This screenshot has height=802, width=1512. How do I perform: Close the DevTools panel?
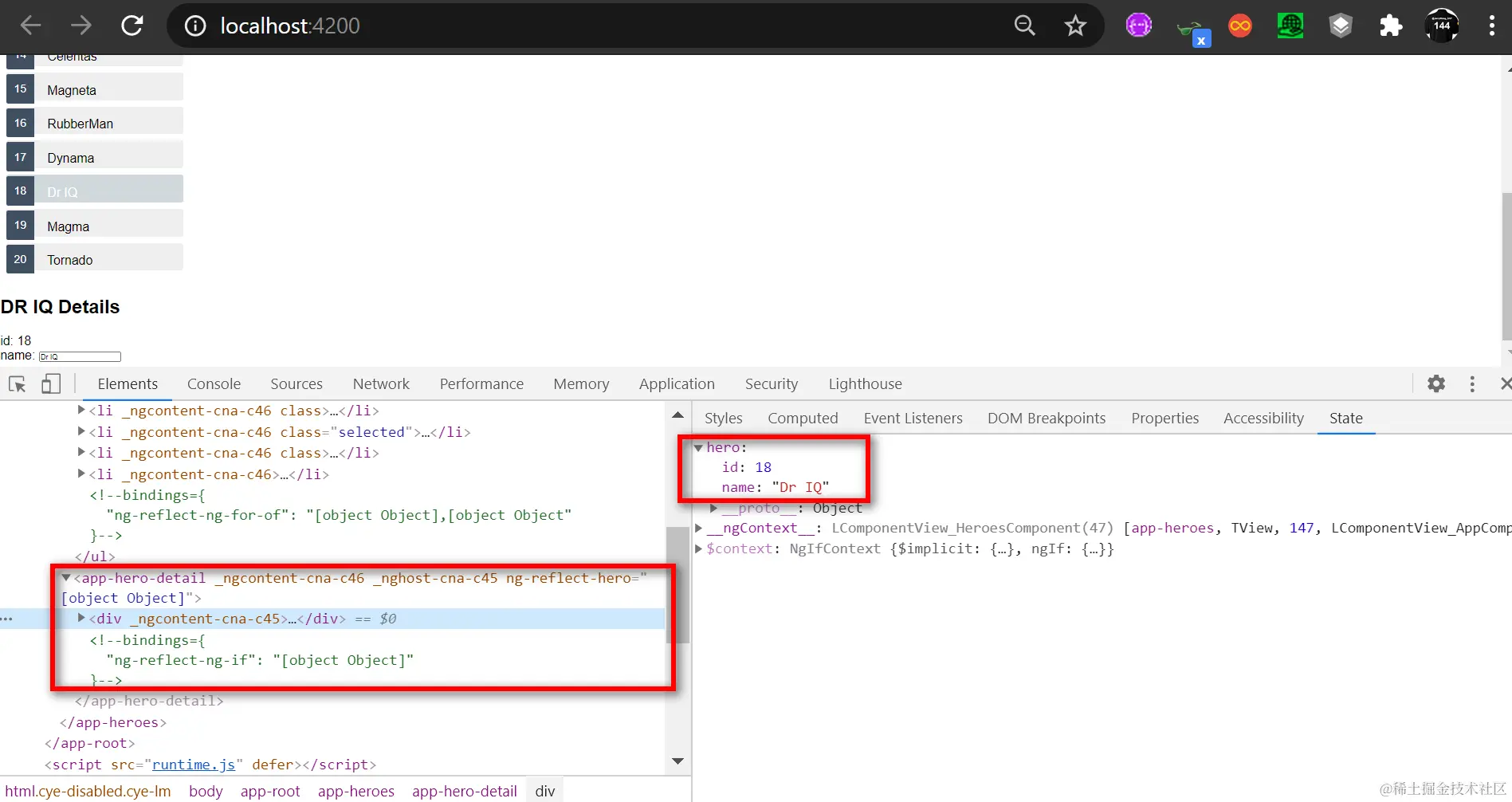point(1505,384)
